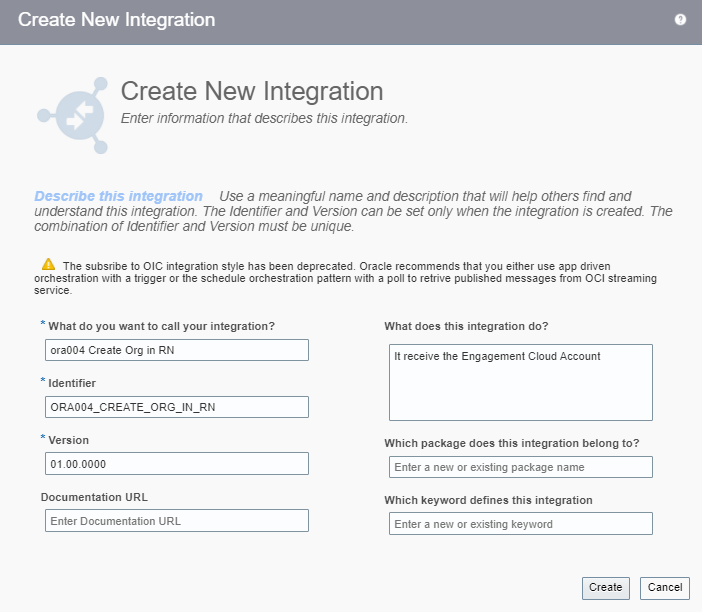Click the integration graphic icon
702x612 pixels.
(x=73, y=116)
